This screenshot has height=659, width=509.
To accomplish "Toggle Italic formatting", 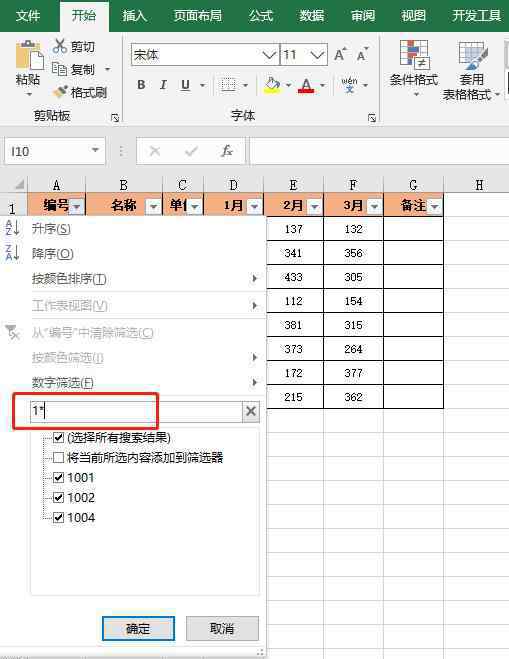I will (163, 85).
